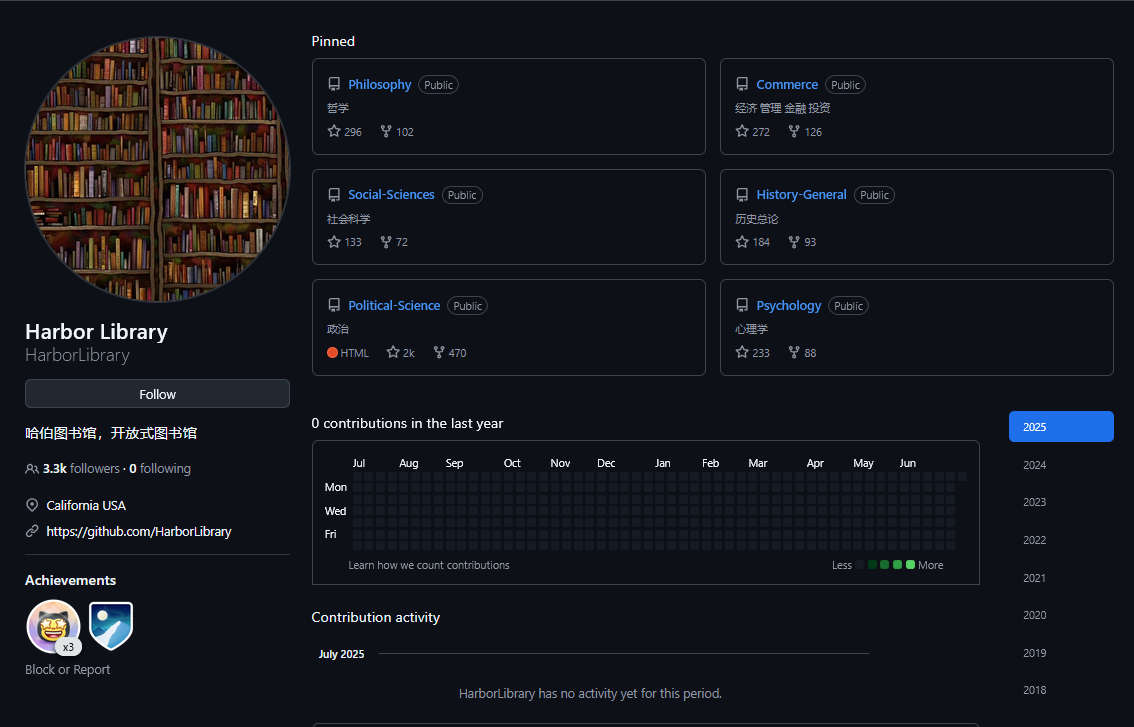Click the followers people icon
1134x727 pixels.
coord(32,469)
